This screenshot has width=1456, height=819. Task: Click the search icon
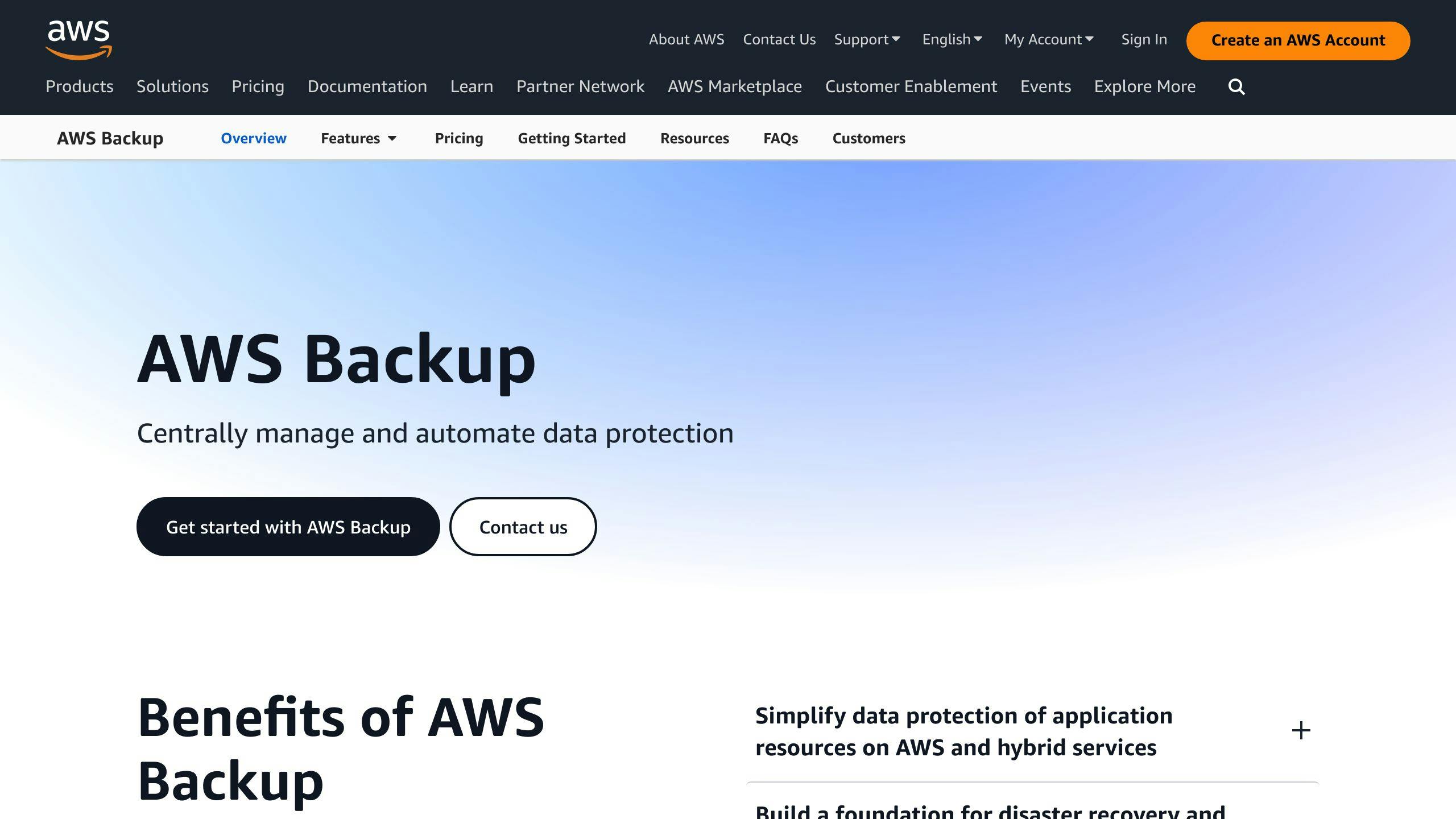pos(1237,86)
